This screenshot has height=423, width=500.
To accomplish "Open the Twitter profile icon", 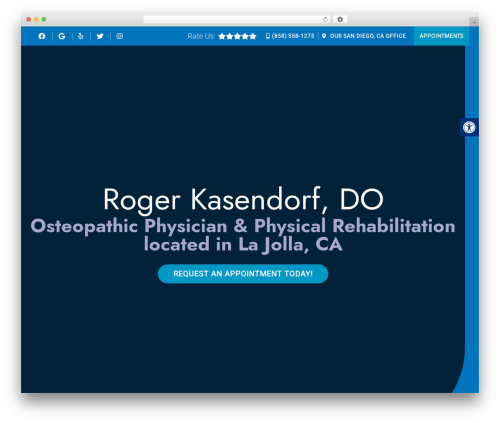I will pyautogui.click(x=100, y=36).
